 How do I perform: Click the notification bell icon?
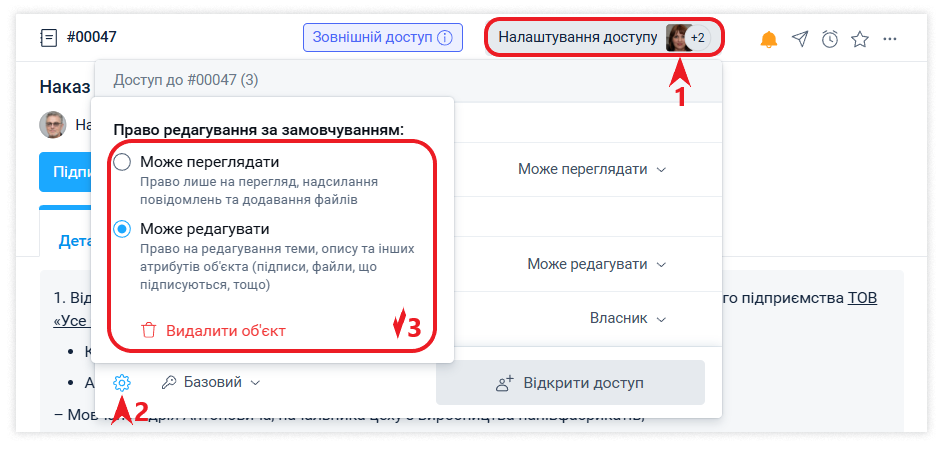[x=769, y=39]
